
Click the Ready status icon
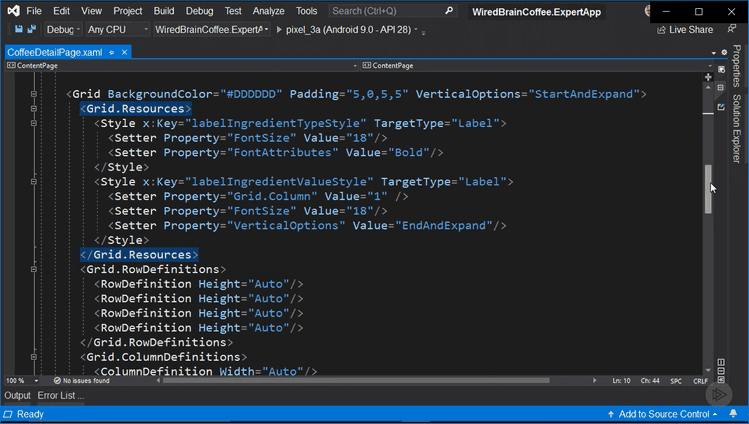8,414
